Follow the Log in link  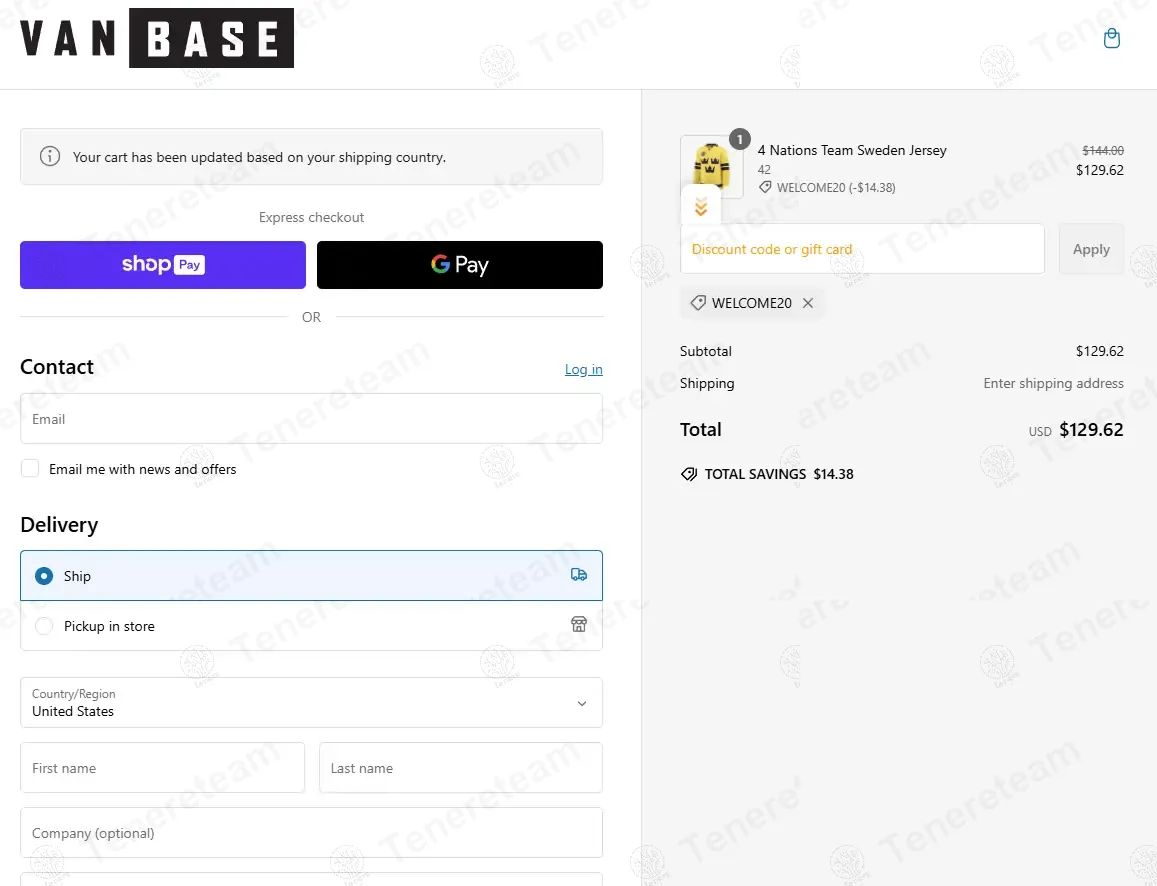584,369
